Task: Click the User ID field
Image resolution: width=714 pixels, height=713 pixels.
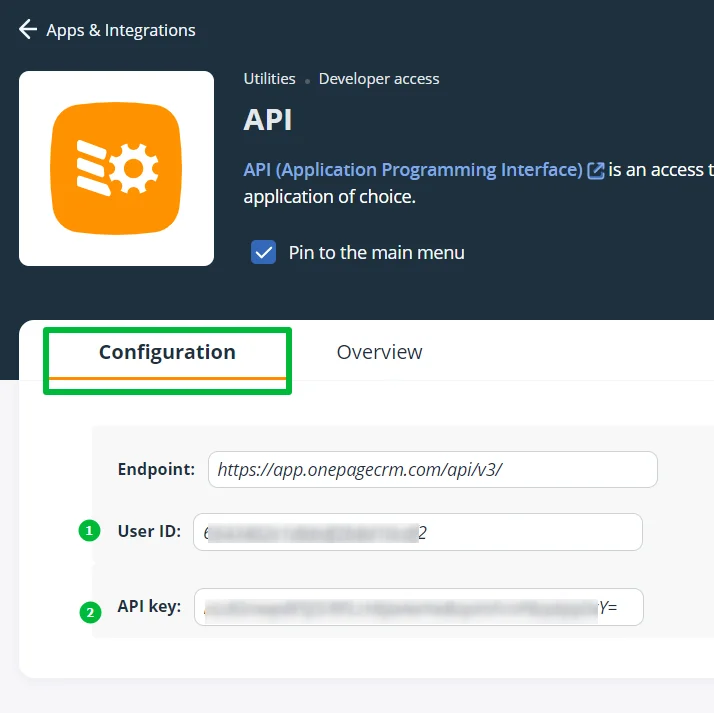Action: 418,532
